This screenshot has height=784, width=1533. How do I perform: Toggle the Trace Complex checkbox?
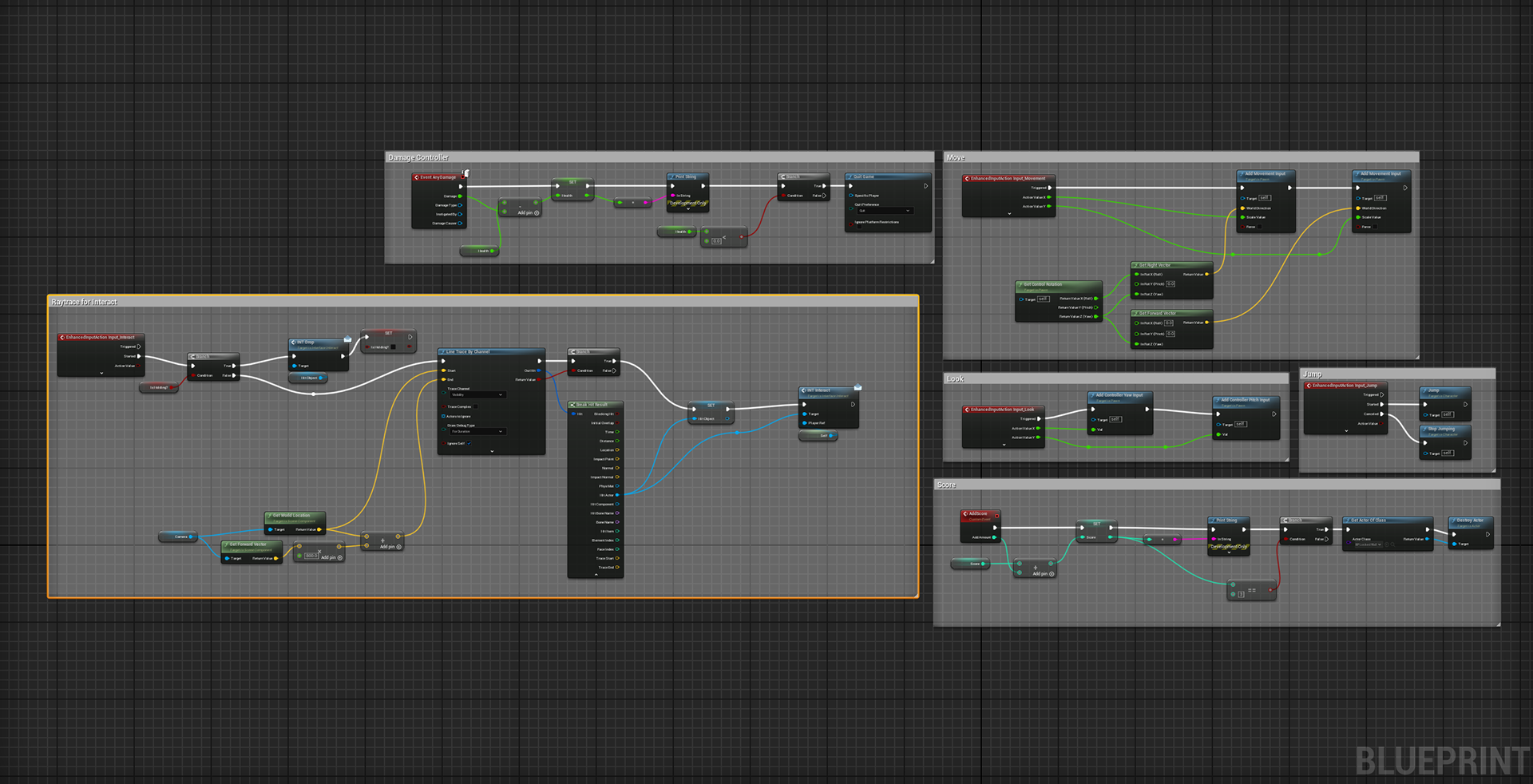(476, 406)
